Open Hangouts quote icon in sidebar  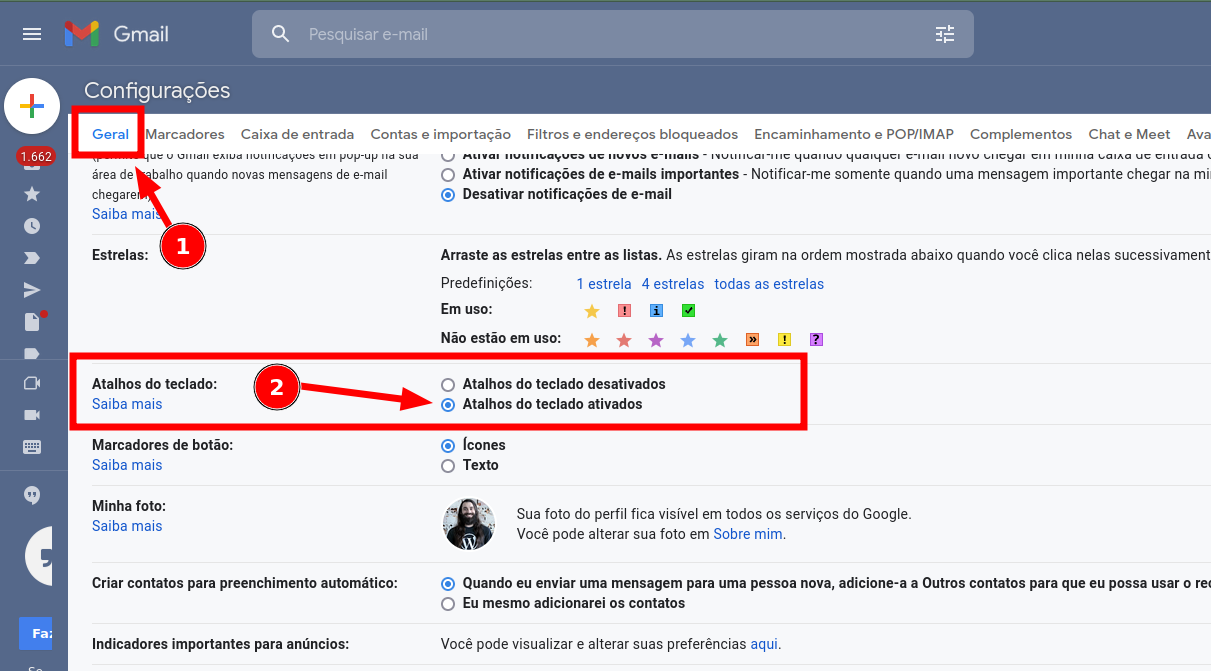coord(32,495)
